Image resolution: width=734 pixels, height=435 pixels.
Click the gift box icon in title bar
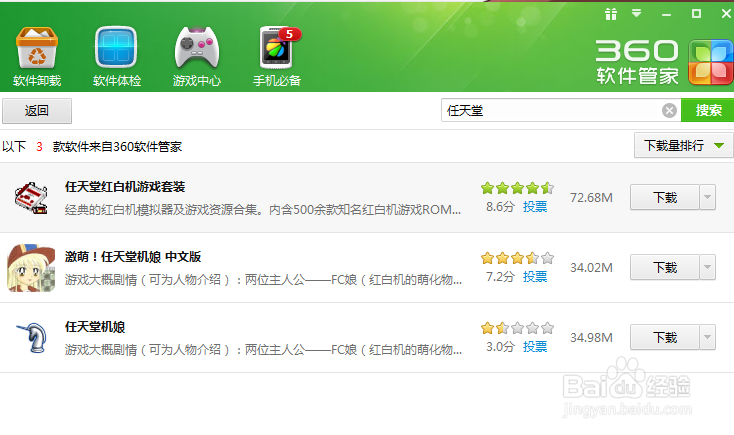(611, 14)
